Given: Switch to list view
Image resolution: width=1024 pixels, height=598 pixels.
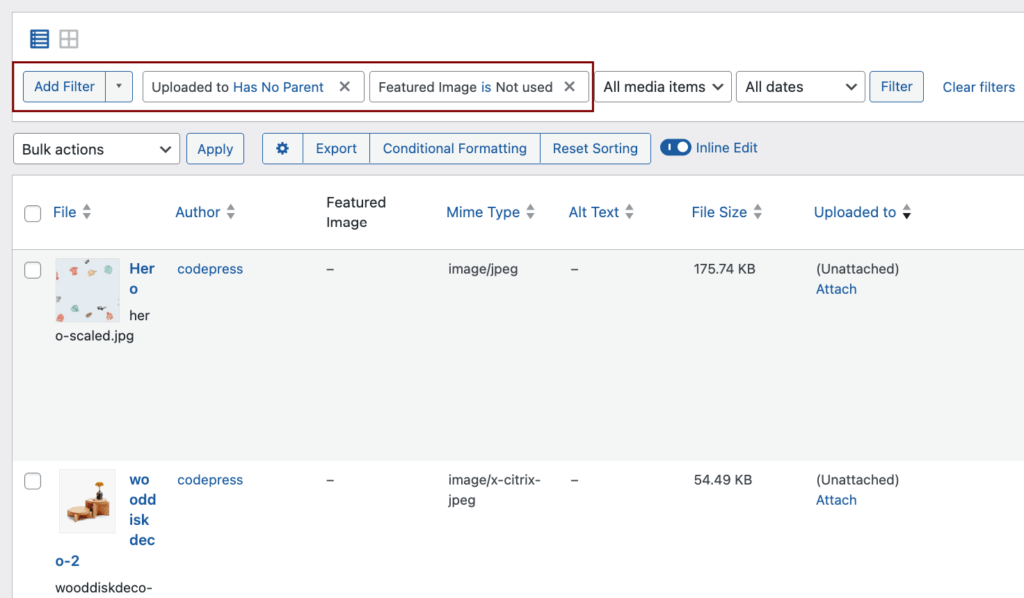Looking at the screenshot, I should (39, 38).
